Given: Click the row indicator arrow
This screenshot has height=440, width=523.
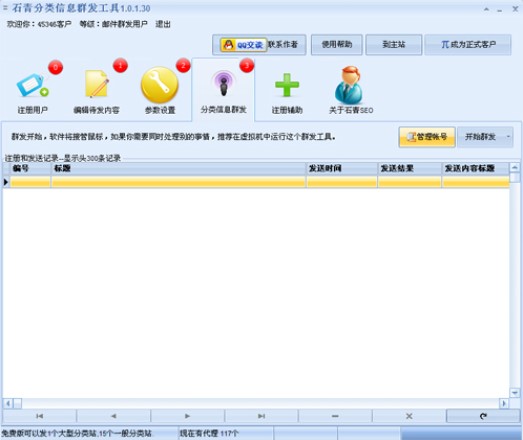Looking at the screenshot, I should [6, 182].
